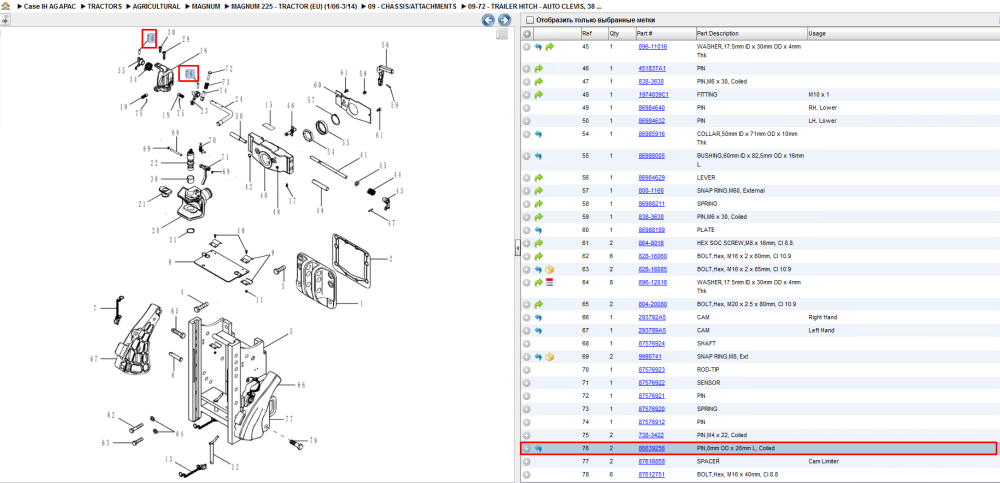Click blue back arrow on Ref 45 row
This screenshot has width=1000, height=483.
point(538,47)
